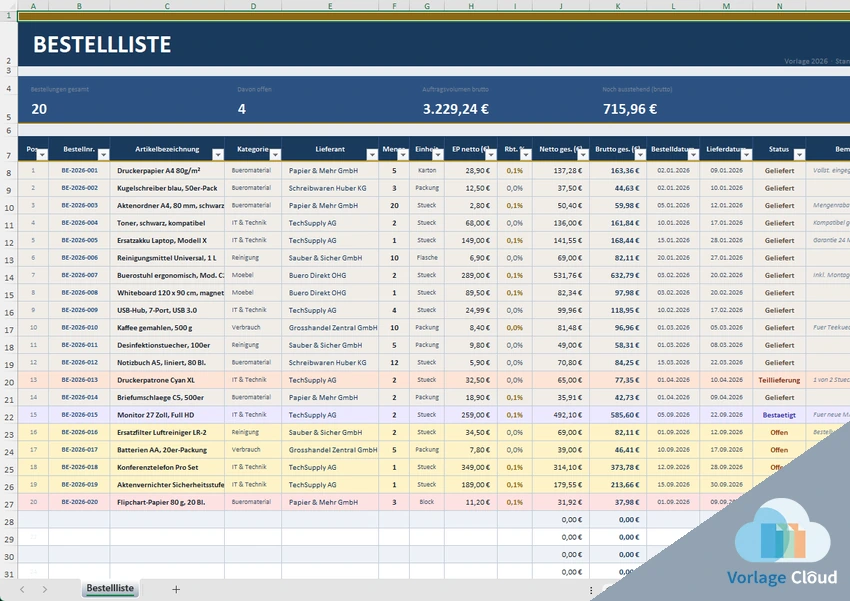Viewport: 850px width, 601px height.
Task: Select the Bestellliste sheet tab
Action: coord(110,589)
